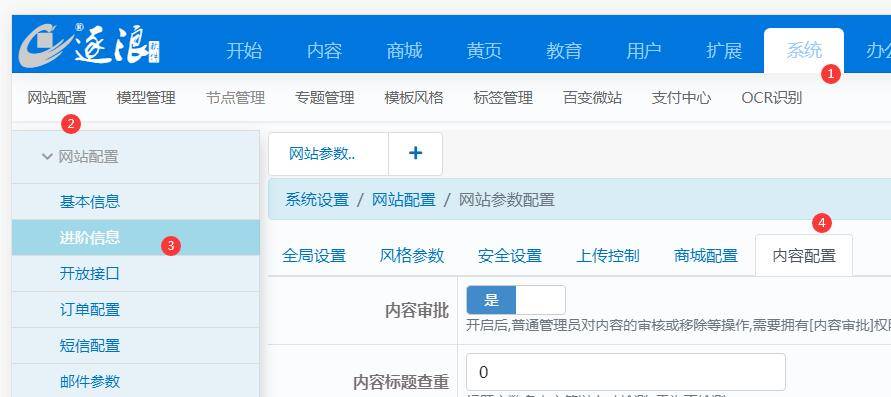Select the 系统 top menu tab
Image resolution: width=891 pixels, height=397 pixels.
point(803,51)
